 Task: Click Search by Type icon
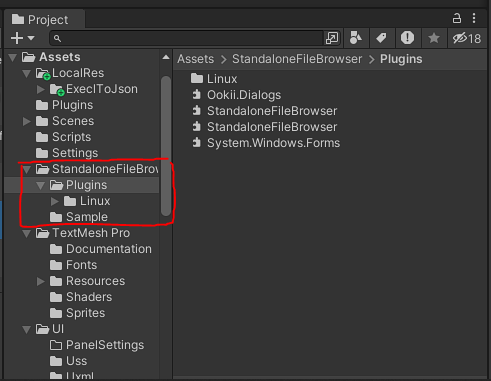point(356,38)
